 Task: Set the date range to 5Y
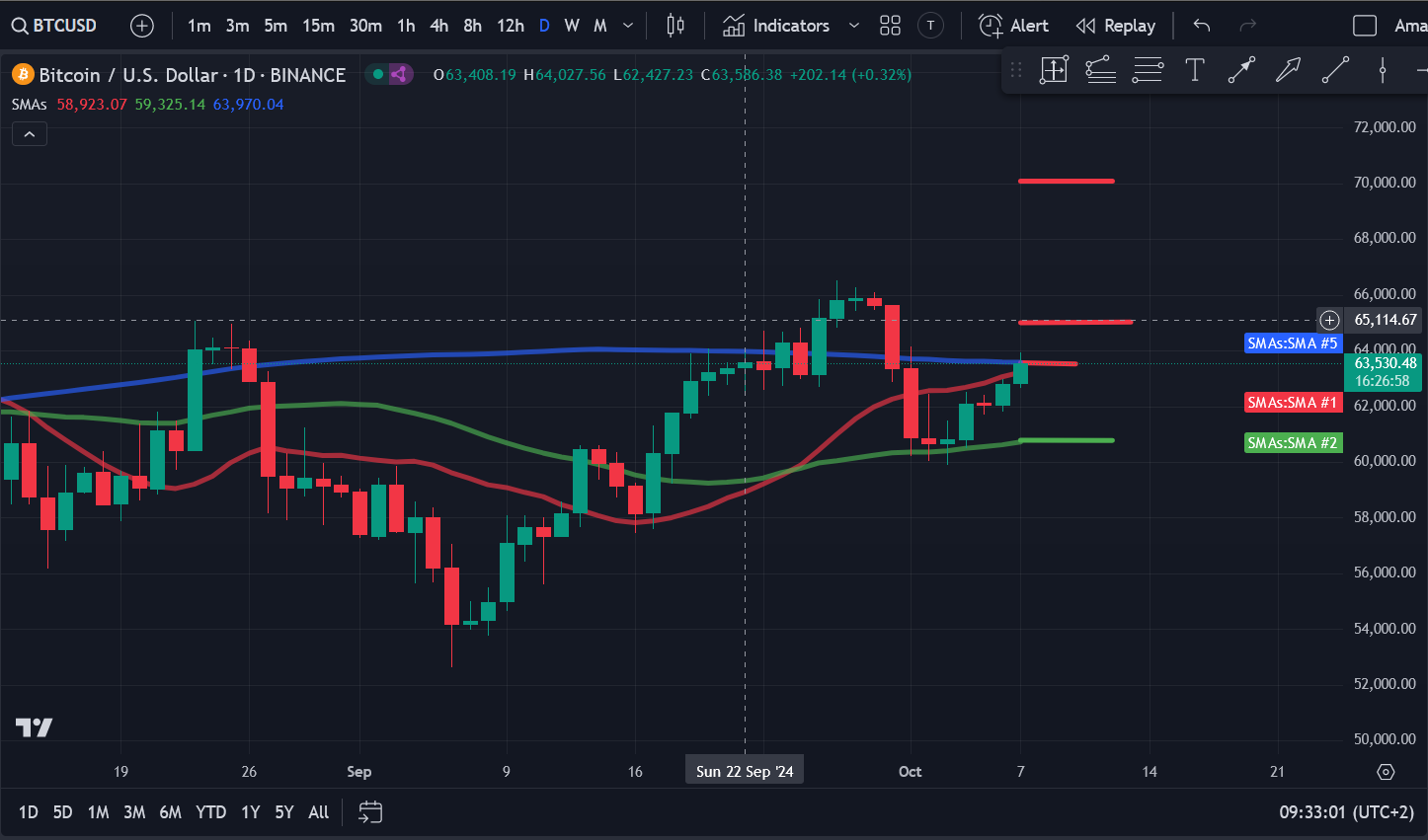(284, 812)
